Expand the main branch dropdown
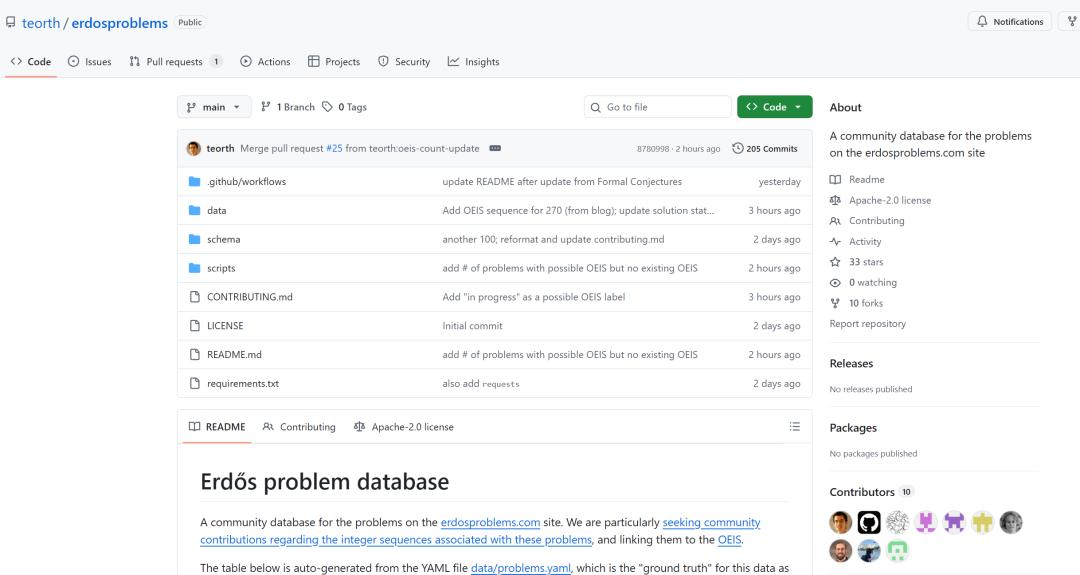Viewport: 1080px width, 575px height. click(214, 107)
